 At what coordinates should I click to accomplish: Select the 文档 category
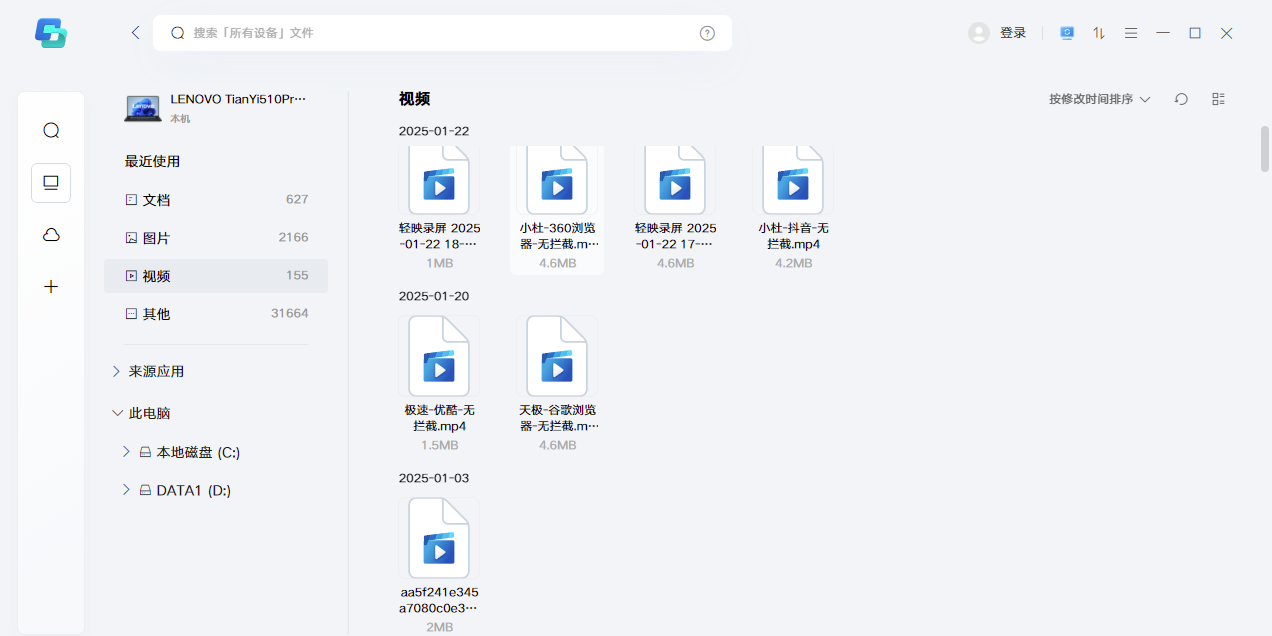tap(156, 200)
